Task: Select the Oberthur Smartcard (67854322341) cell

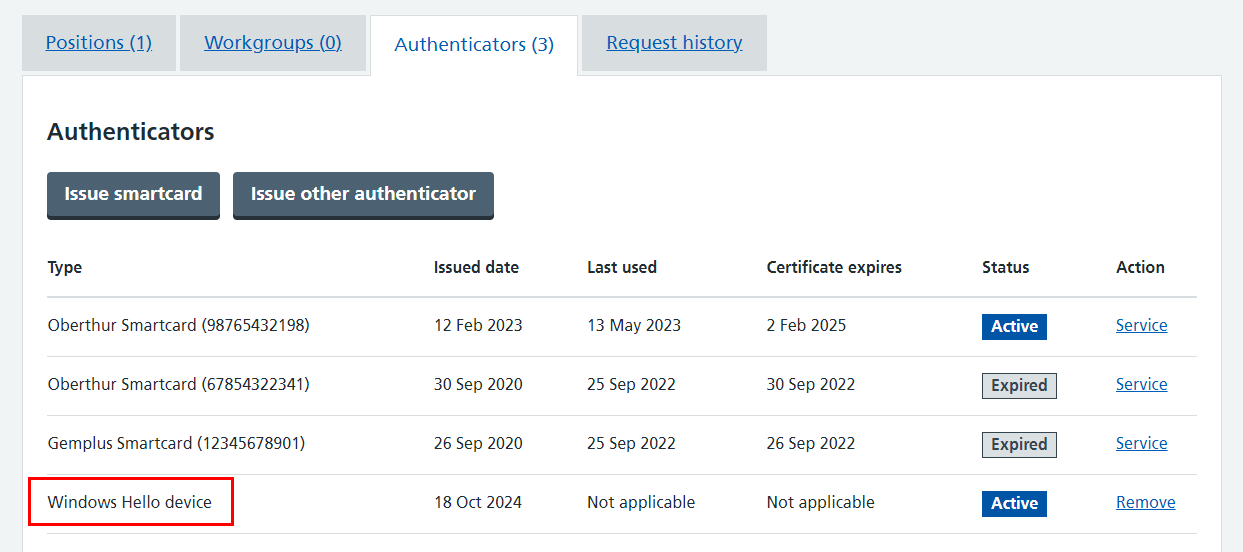Action: pos(178,385)
